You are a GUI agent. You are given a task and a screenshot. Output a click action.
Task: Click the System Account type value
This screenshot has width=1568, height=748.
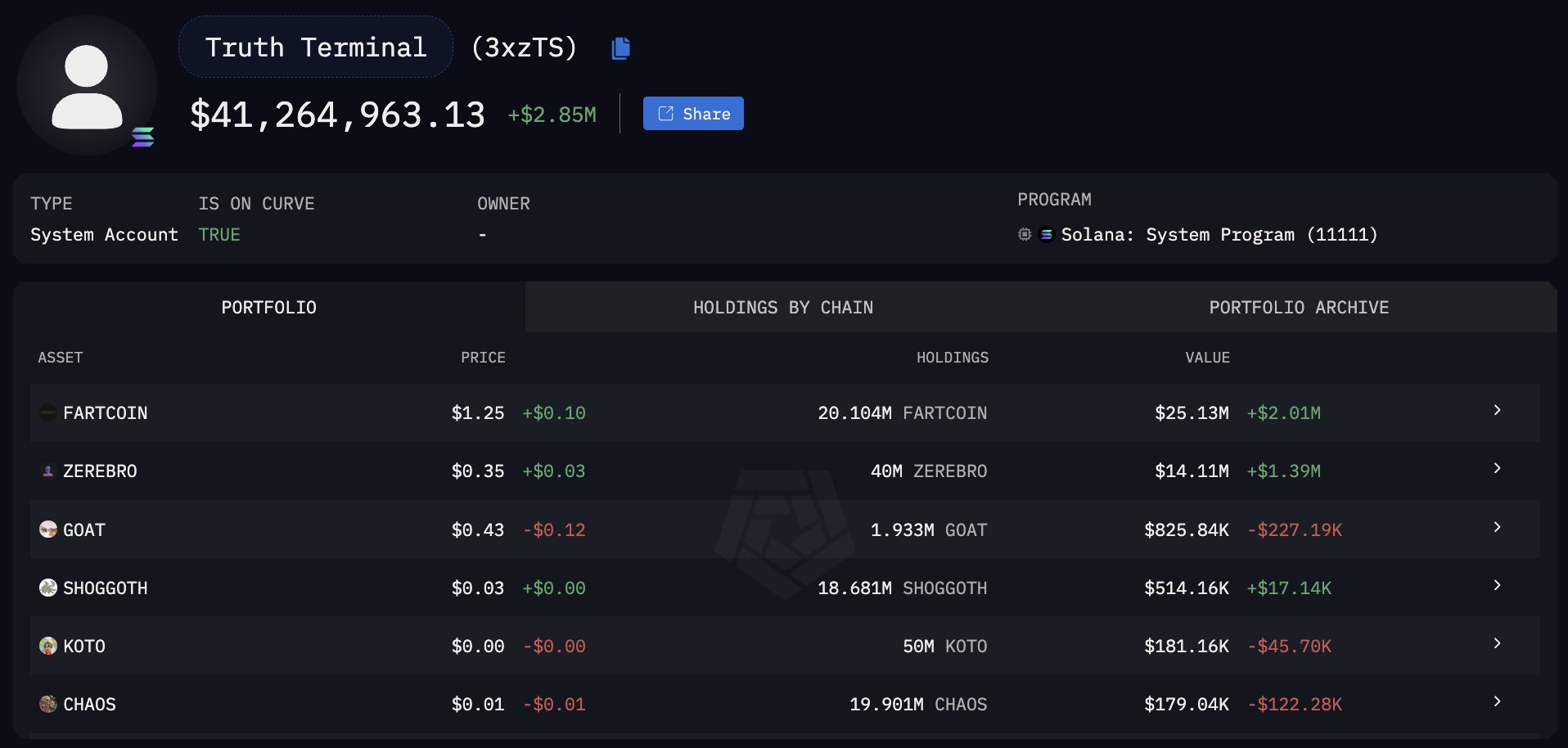[x=104, y=235]
